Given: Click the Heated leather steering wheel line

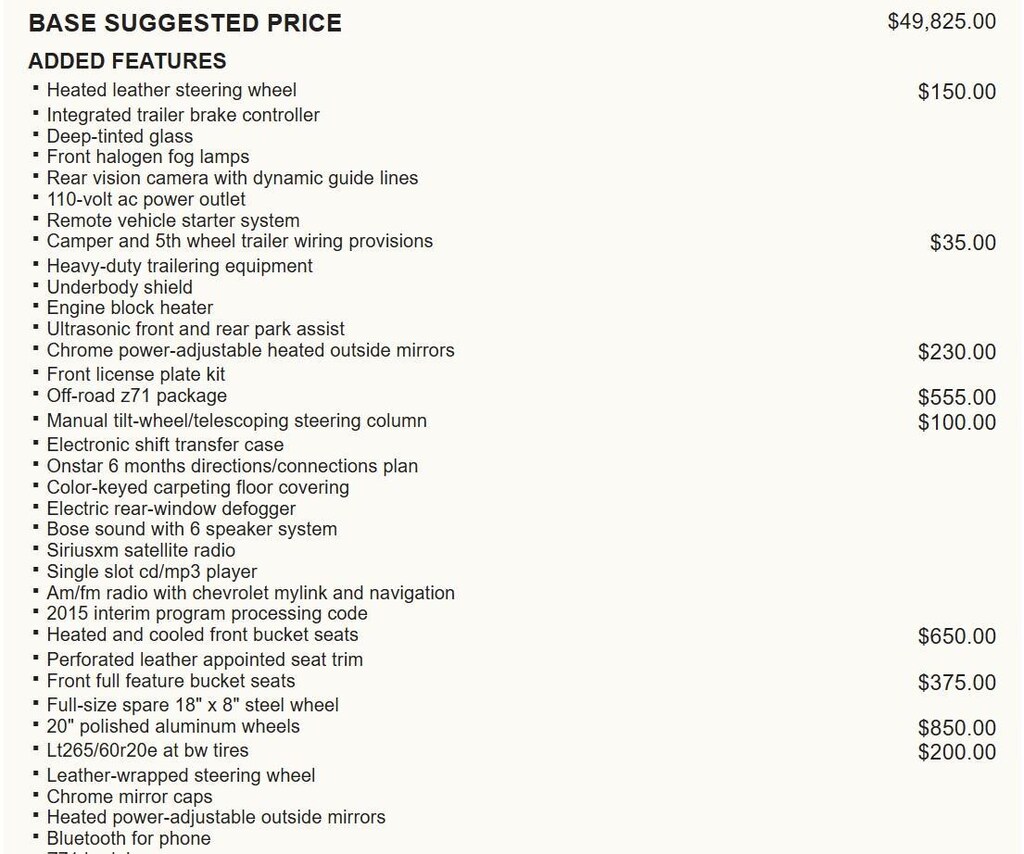Looking at the screenshot, I should tap(171, 90).
